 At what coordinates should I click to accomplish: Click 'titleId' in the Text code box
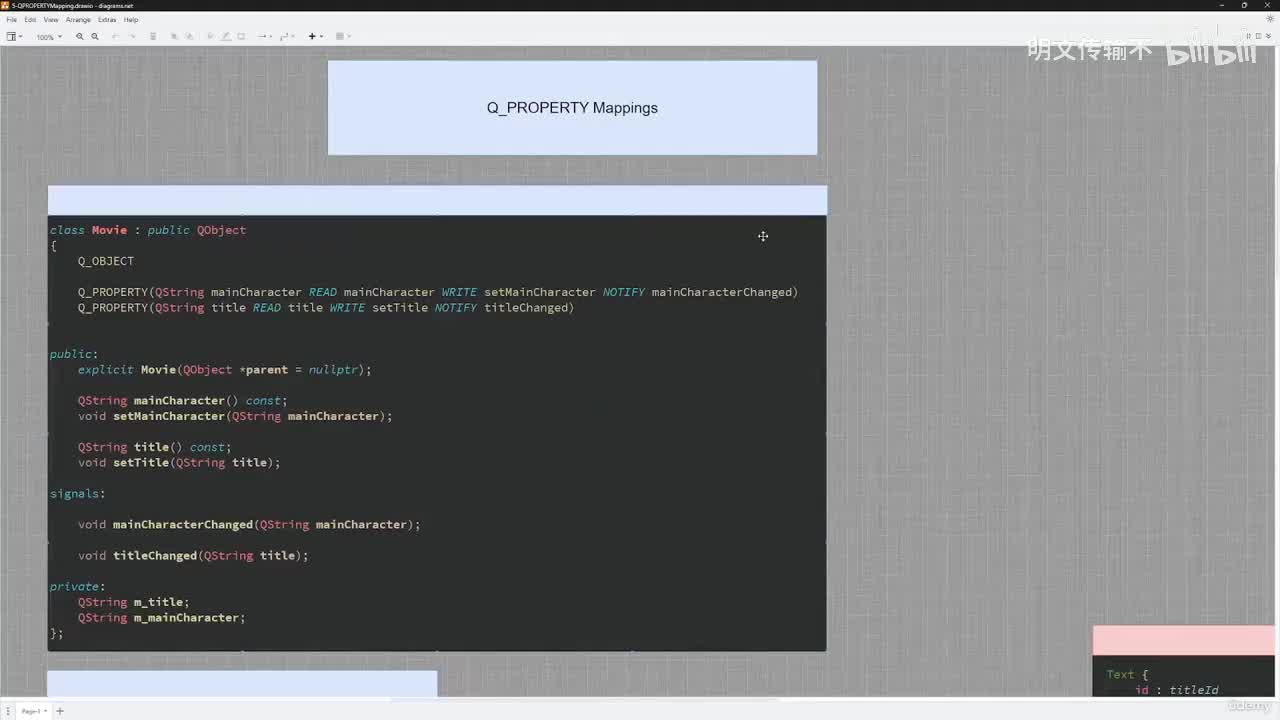tap(1194, 690)
